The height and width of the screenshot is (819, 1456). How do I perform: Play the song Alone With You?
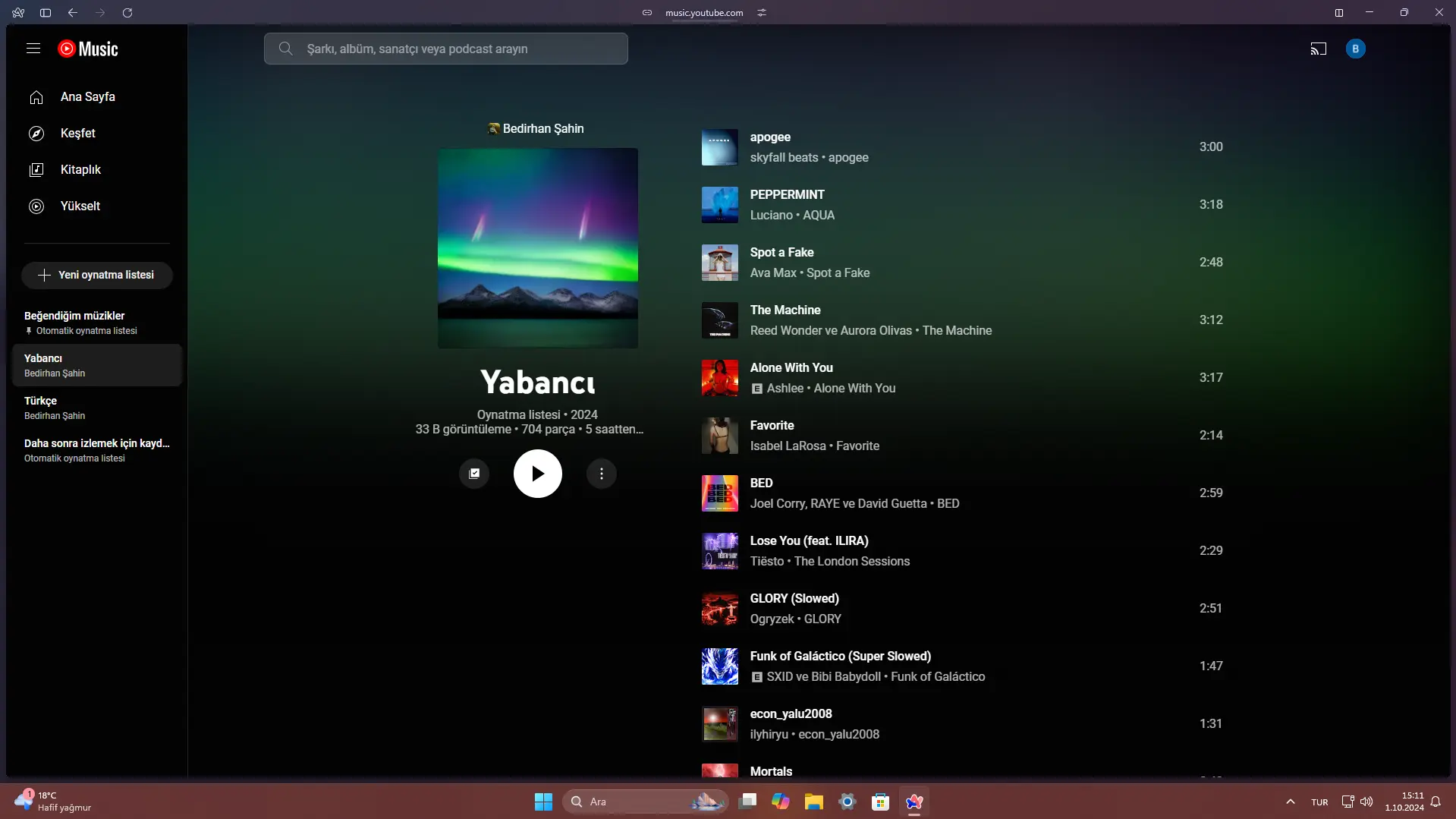(791, 368)
